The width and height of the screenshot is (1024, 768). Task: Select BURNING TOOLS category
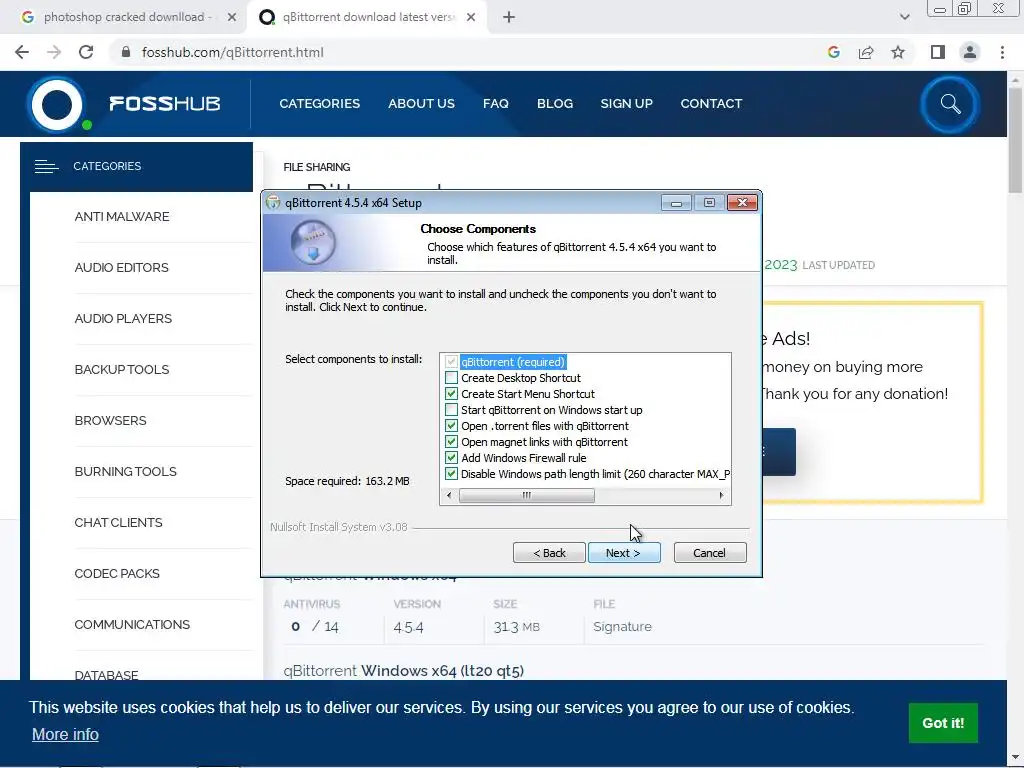point(125,471)
